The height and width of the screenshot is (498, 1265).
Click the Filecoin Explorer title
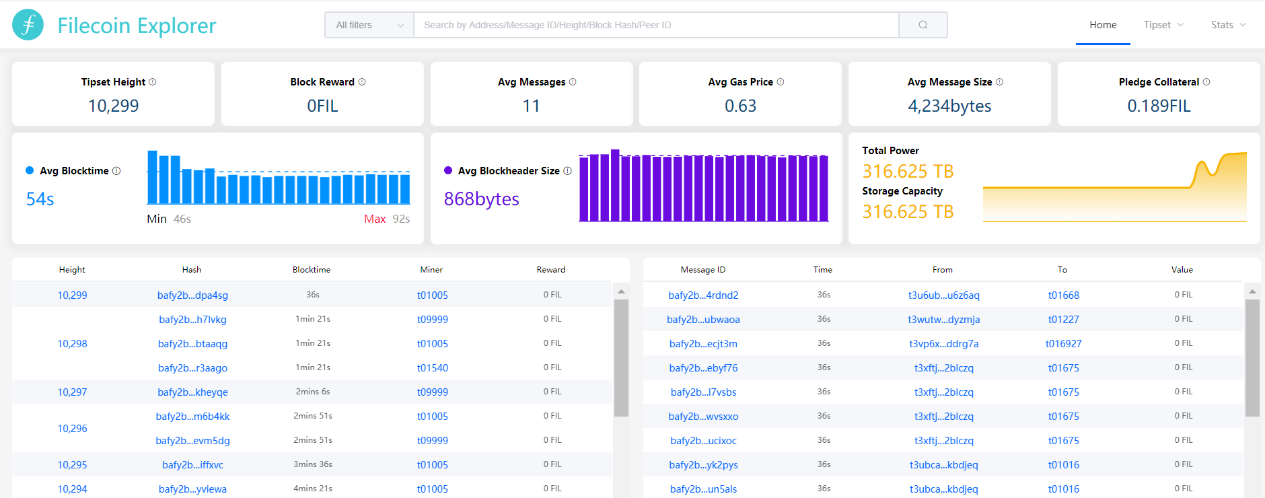click(137, 26)
